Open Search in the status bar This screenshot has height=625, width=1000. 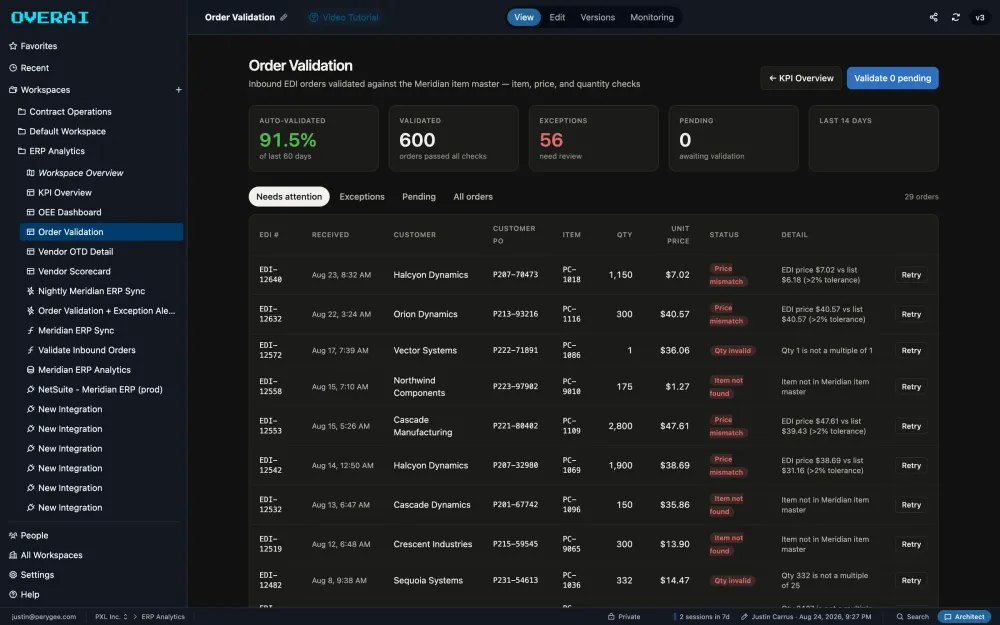[x=913, y=617]
